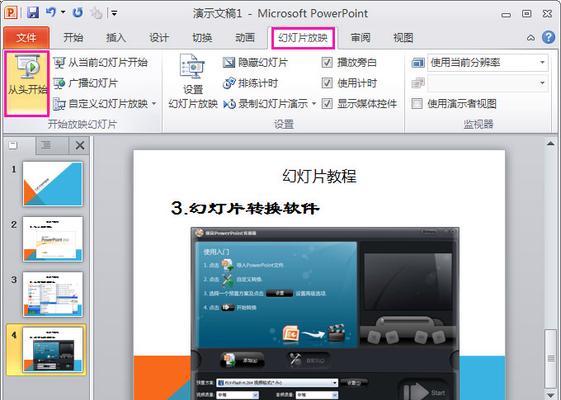
Task: Undo the last action
Action: [51, 13]
